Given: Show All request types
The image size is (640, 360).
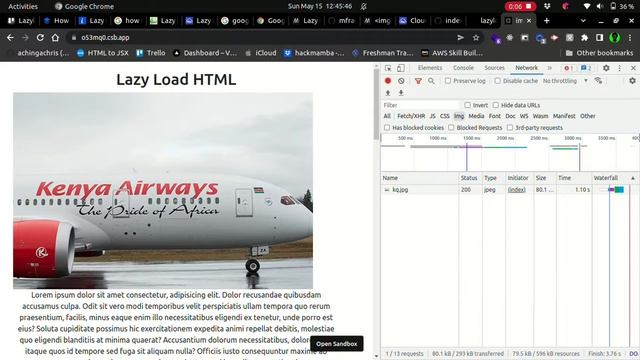Looking at the screenshot, I should pyautogui.click(x=387, y=116).
